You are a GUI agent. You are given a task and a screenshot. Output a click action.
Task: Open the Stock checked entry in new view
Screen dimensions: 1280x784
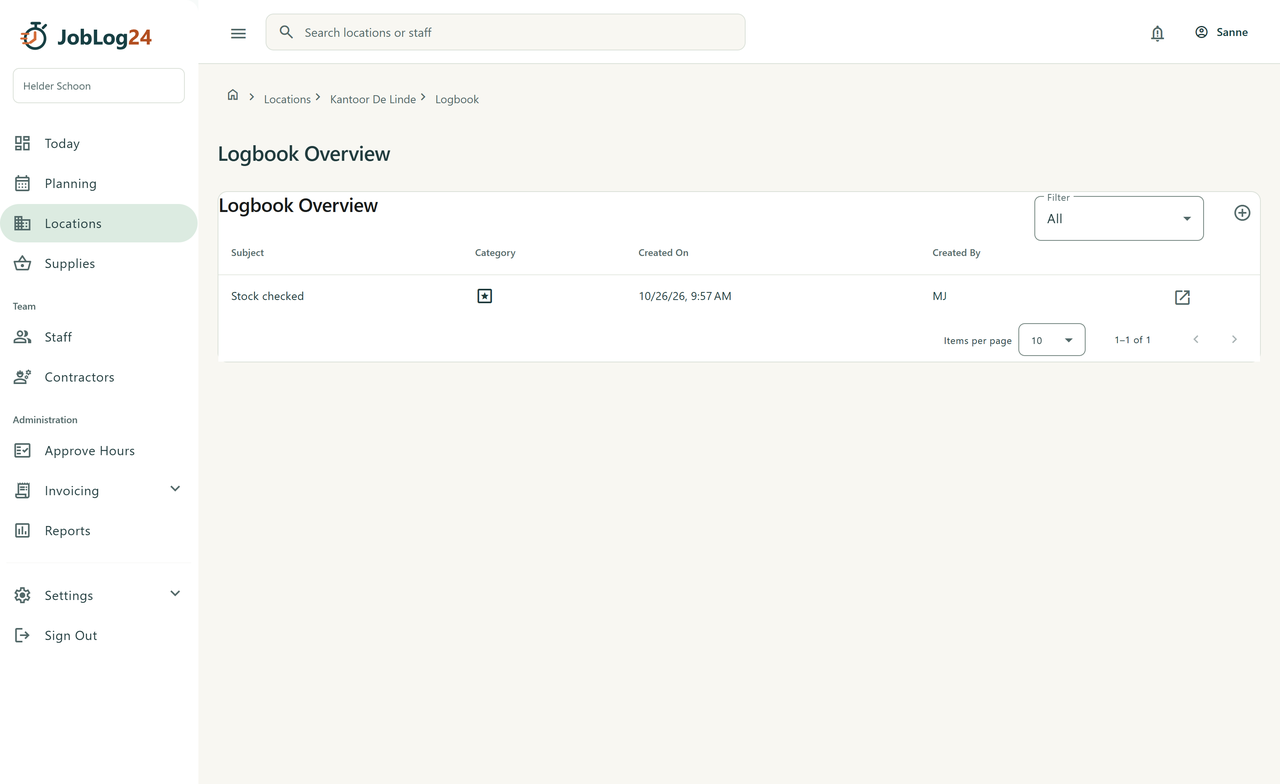click(1182, 297)
